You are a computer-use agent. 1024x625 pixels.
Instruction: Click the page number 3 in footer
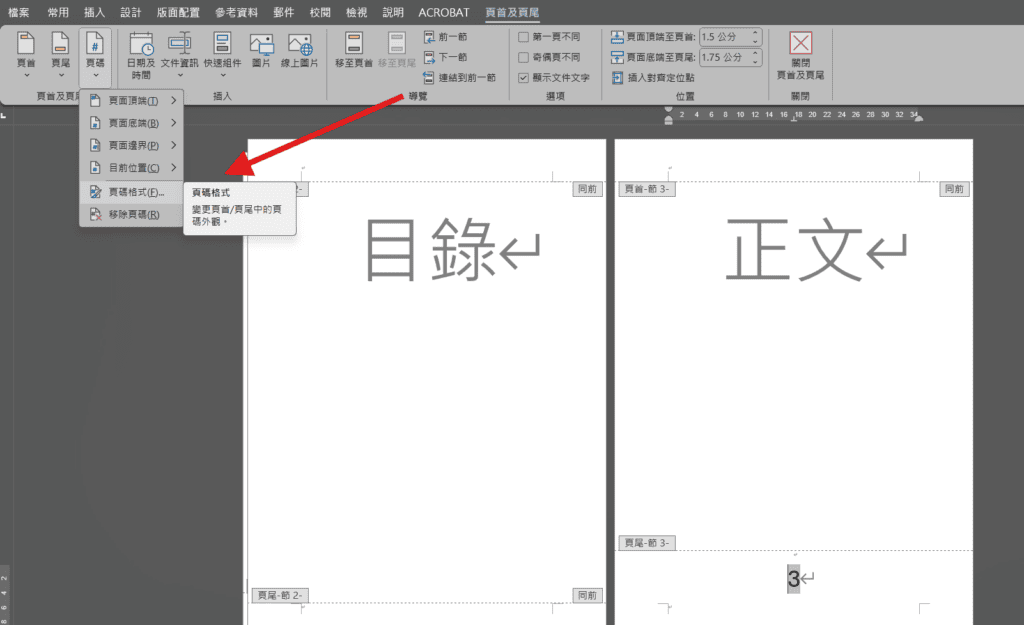793,579
